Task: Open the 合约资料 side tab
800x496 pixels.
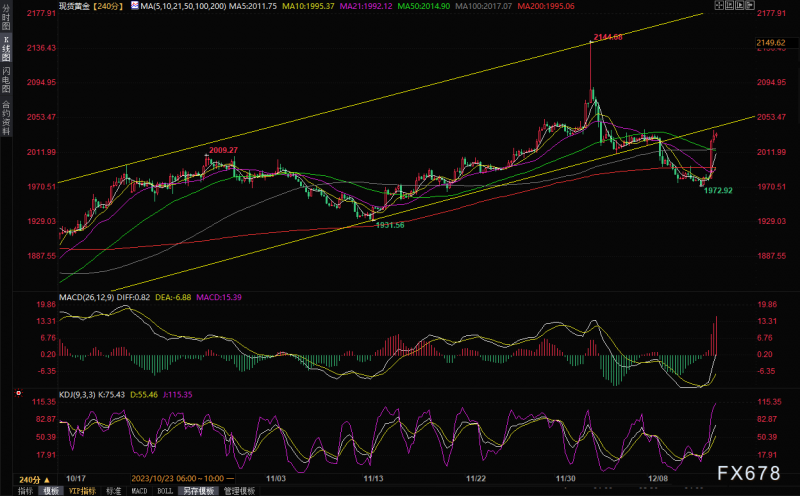Action: tap(6, 118)
